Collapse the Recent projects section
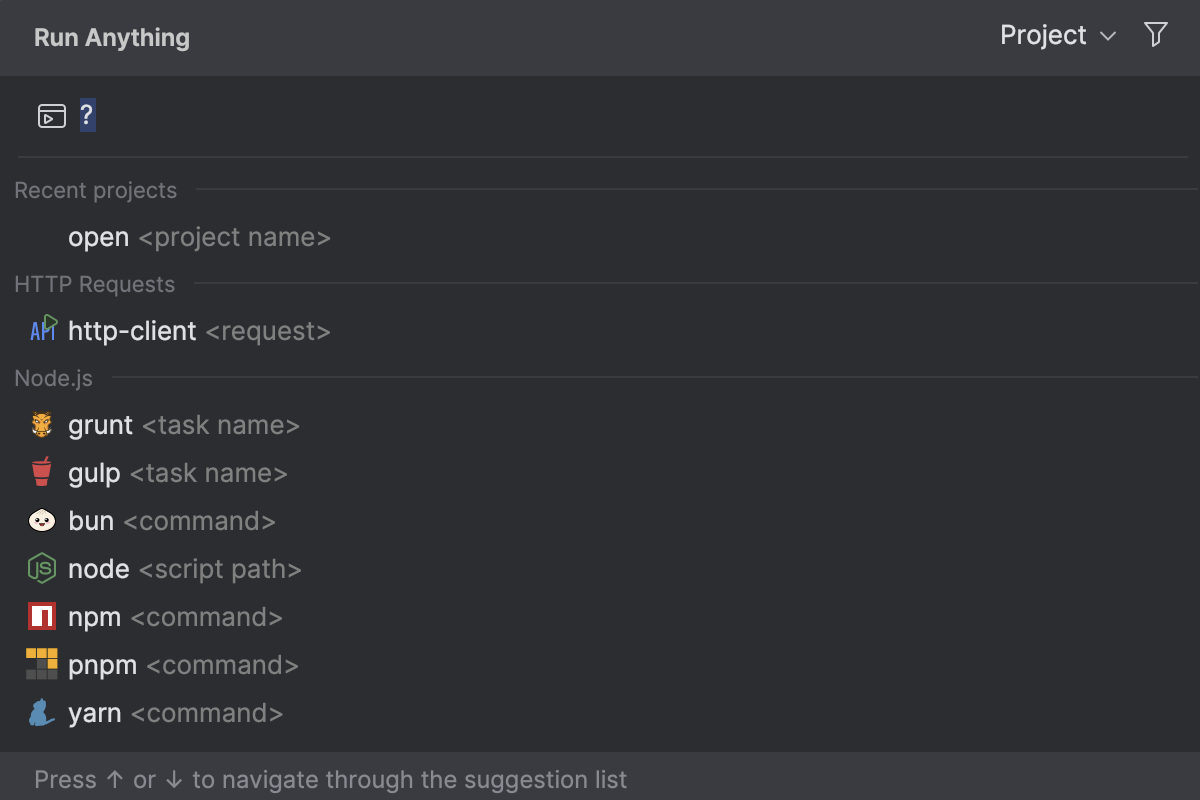 [x=95, y=190]
